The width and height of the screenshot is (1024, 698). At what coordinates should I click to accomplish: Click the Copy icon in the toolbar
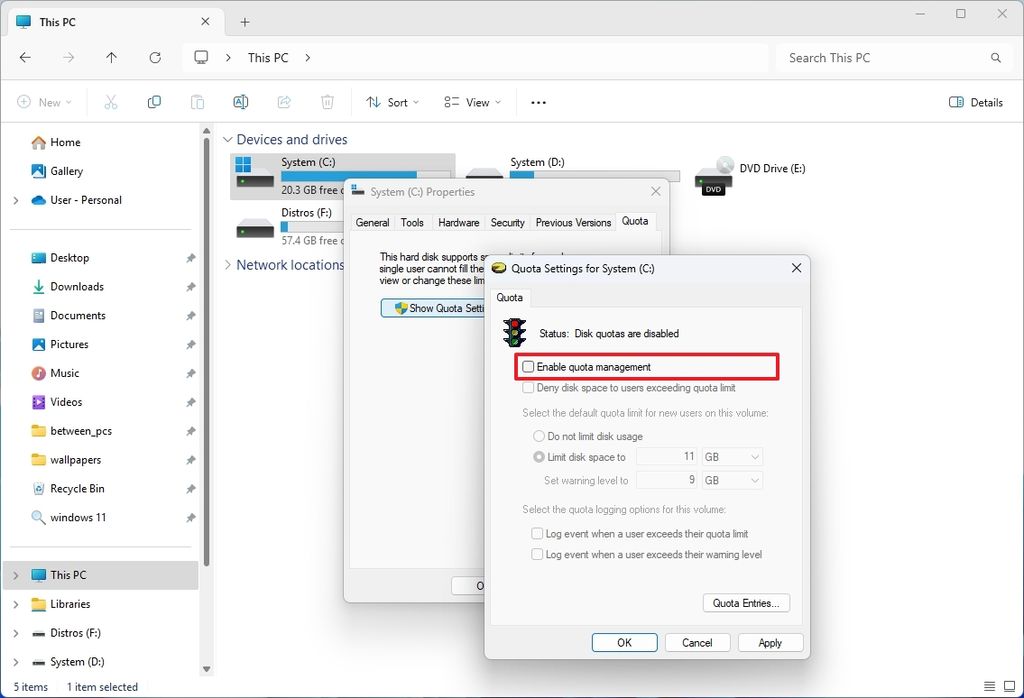(154, 101)
